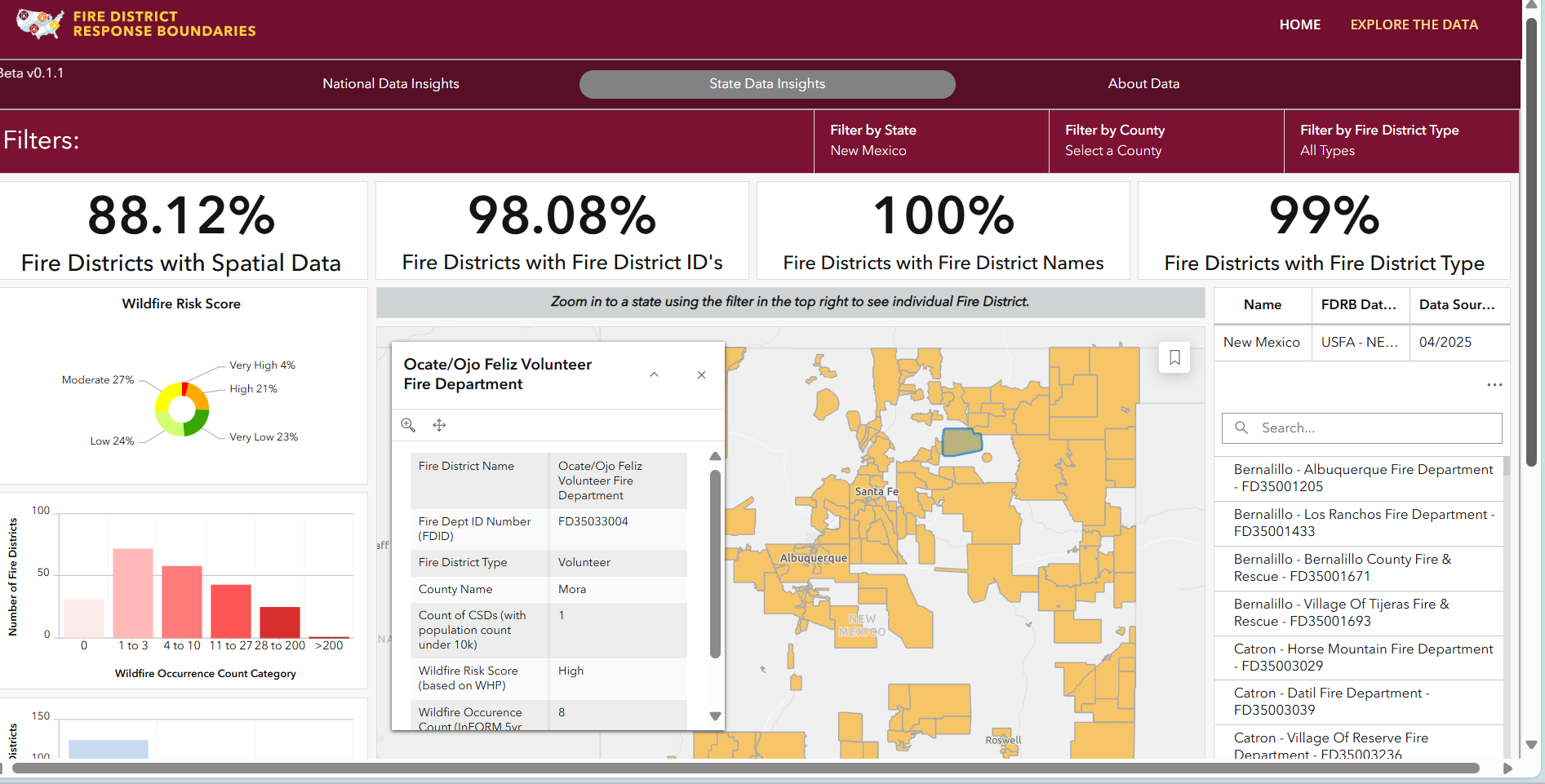Click the bookmark icon on the map
Screen dimensions: 1545x784
click(x=1174, y=357)
